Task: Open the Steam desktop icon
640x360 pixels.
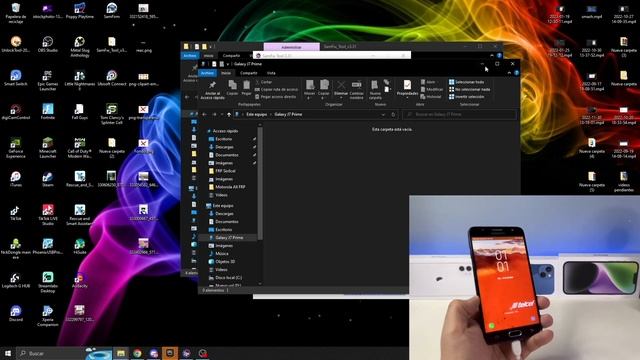Action: (48, 179)
